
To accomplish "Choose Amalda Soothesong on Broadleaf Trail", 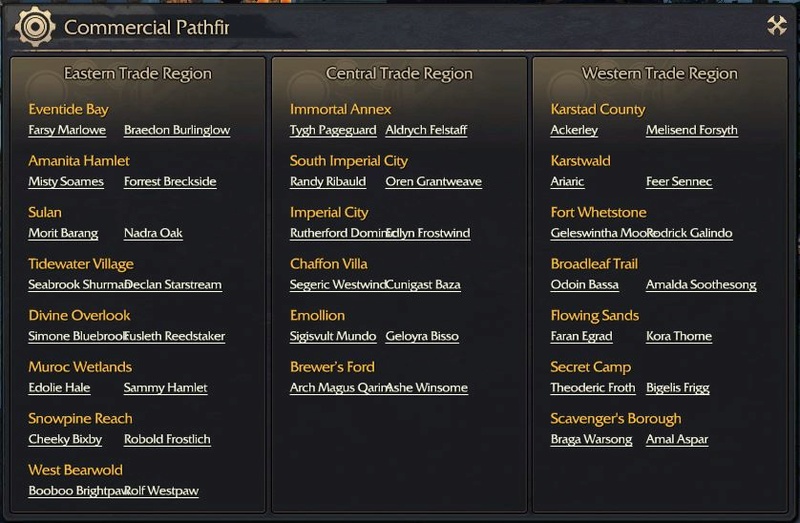I will tap(702, 285).
